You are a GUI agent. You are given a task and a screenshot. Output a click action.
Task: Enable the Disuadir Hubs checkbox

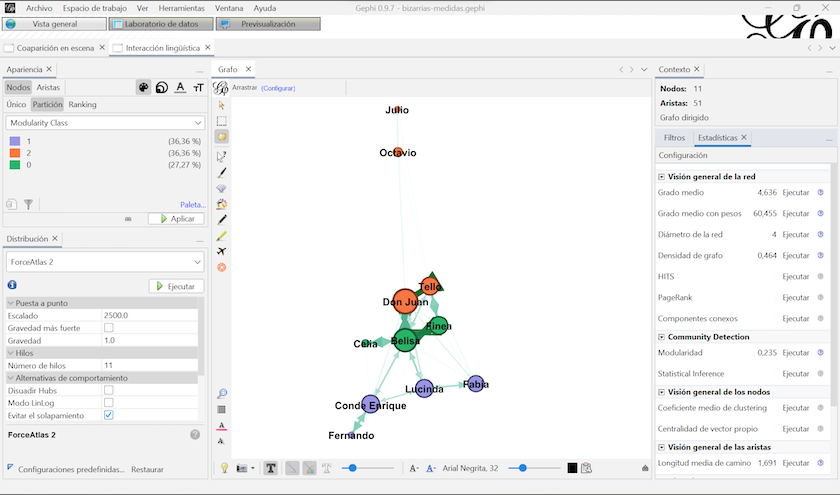click(109, 390)
